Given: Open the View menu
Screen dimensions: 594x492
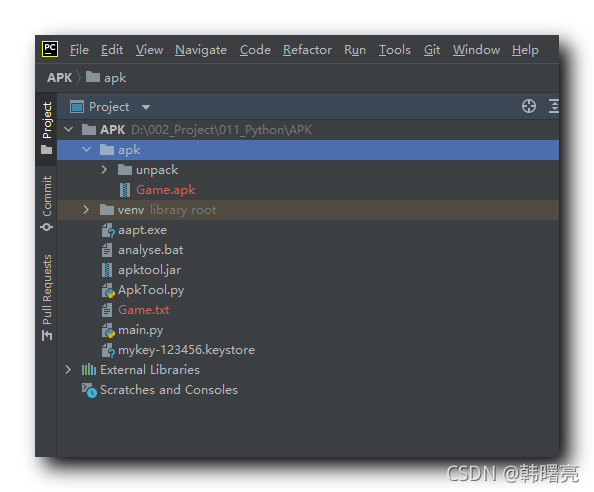Looking at the screenshot, I should [x=149, y=50].
